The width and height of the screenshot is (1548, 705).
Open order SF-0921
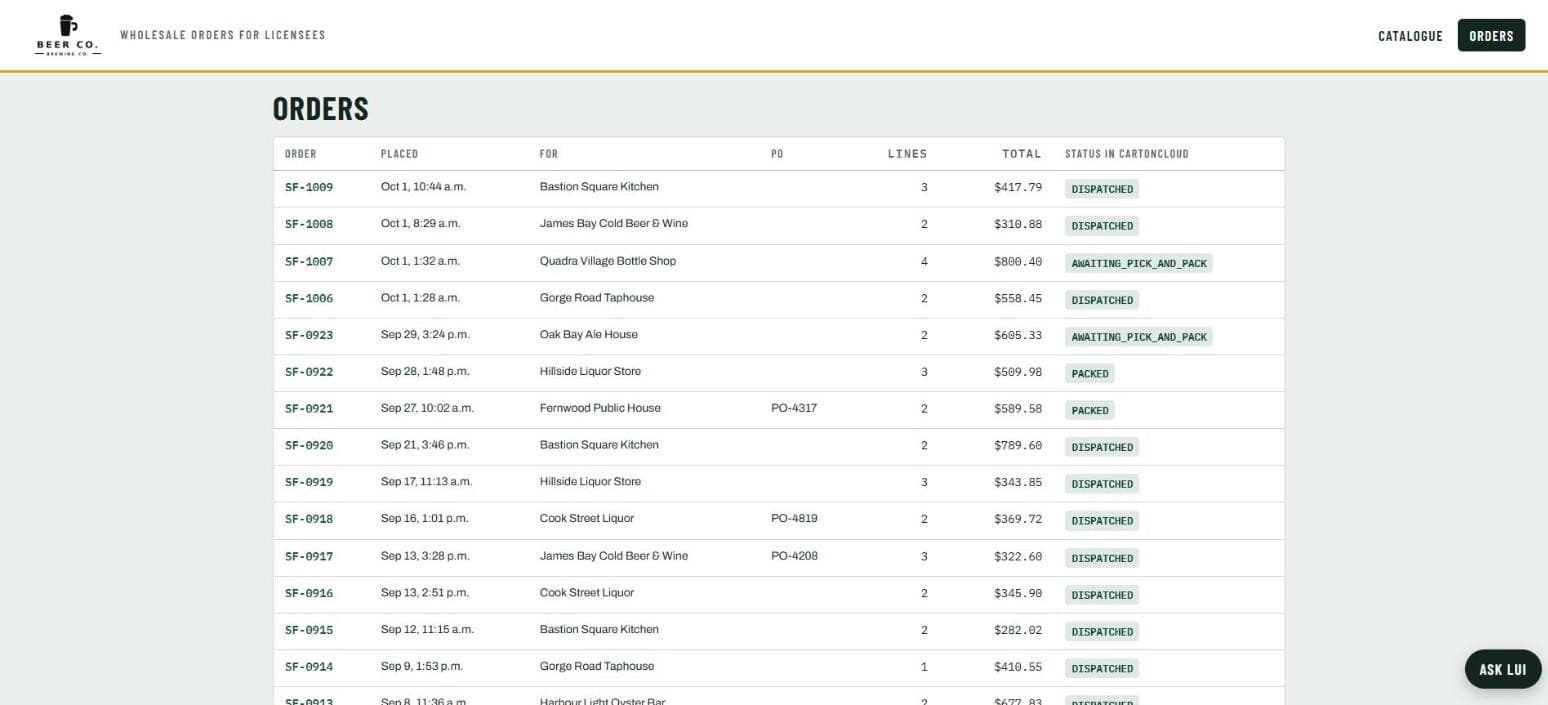(x=309, y=409)
